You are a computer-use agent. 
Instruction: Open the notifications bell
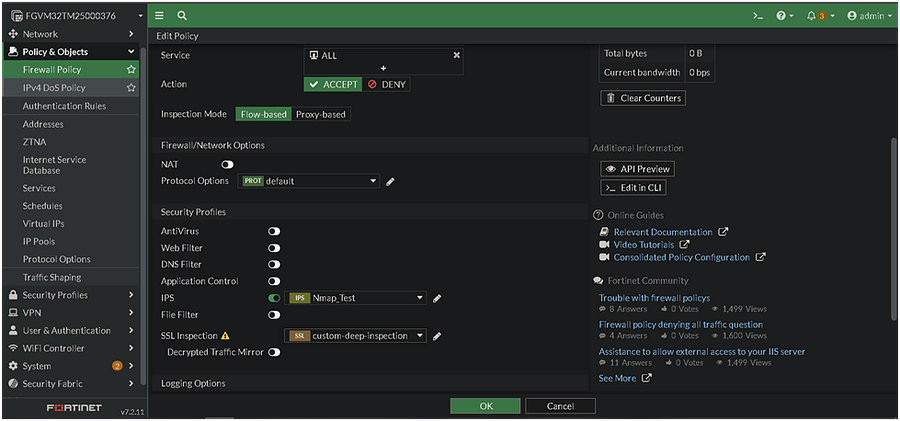coord(820,16)
